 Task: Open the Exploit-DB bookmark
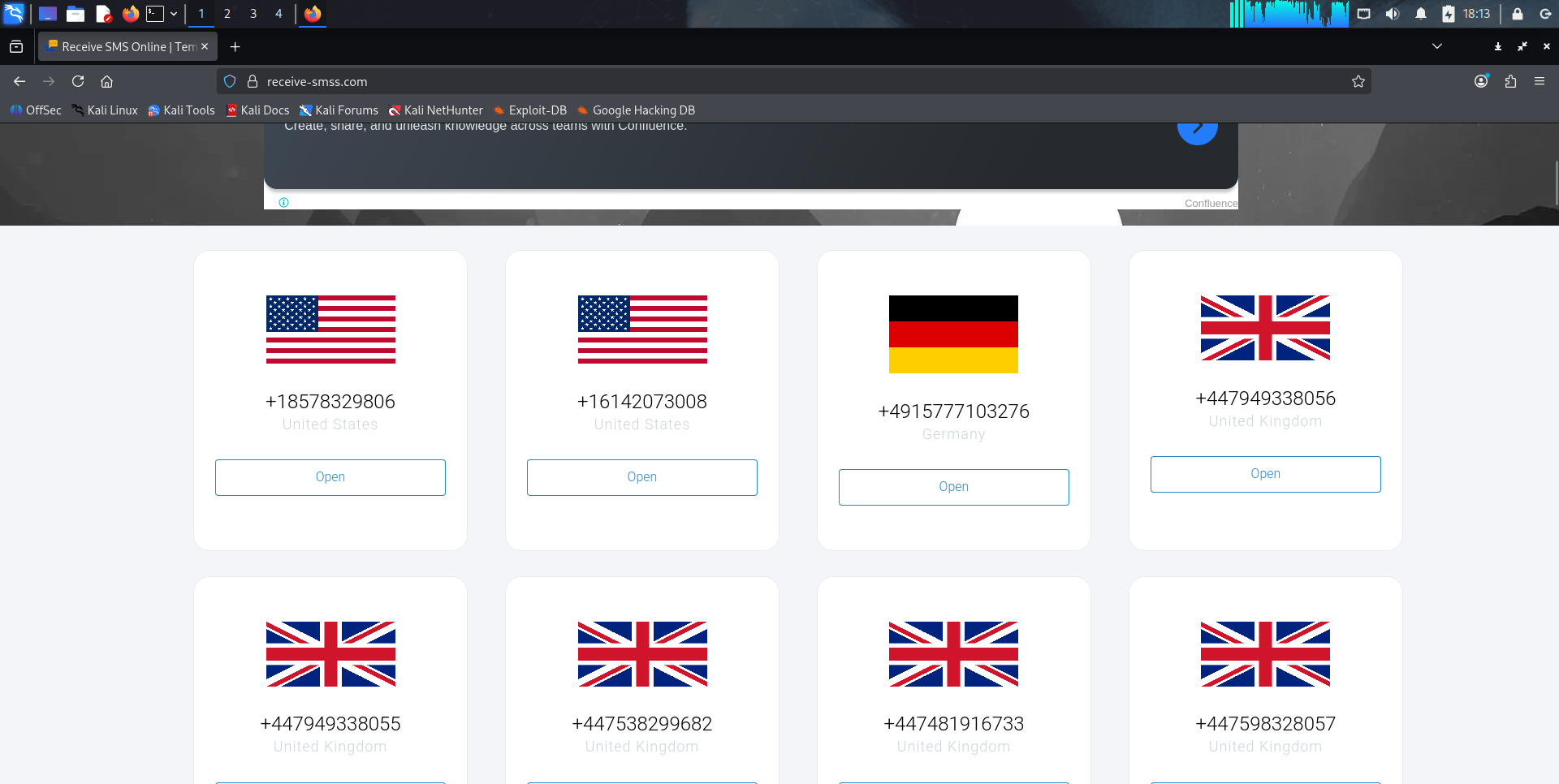click(530, 110)
